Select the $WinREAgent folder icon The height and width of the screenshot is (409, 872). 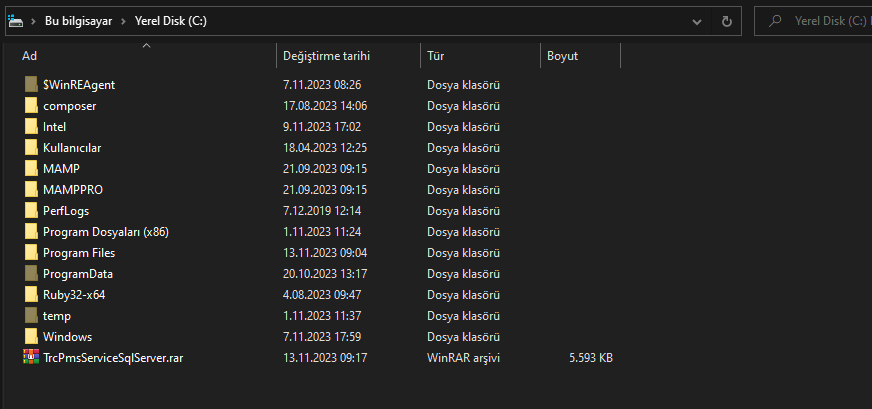31,85
